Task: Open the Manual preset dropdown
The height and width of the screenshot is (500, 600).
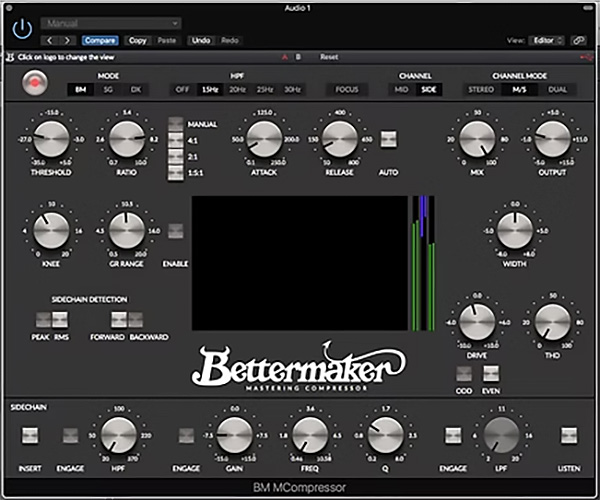Action: pos(111,23)
